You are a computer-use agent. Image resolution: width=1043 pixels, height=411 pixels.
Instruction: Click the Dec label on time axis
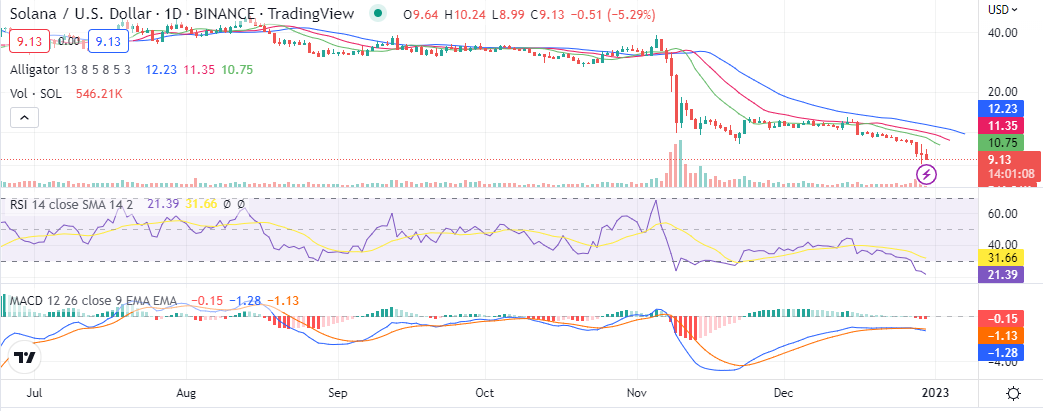(786, 392)
